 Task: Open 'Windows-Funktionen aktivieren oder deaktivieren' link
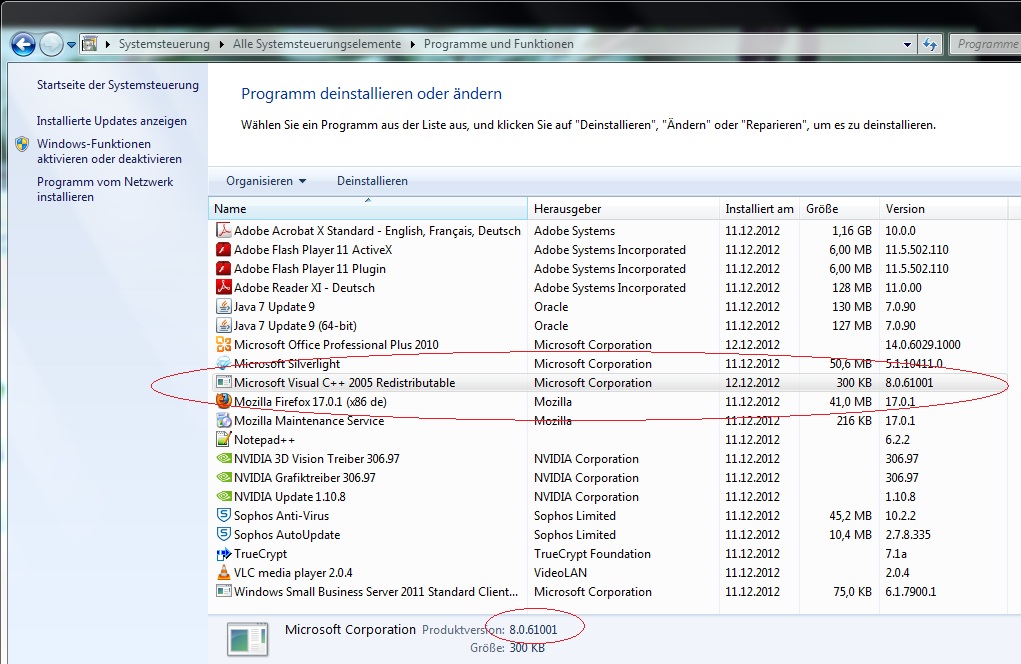click(109, 151)
